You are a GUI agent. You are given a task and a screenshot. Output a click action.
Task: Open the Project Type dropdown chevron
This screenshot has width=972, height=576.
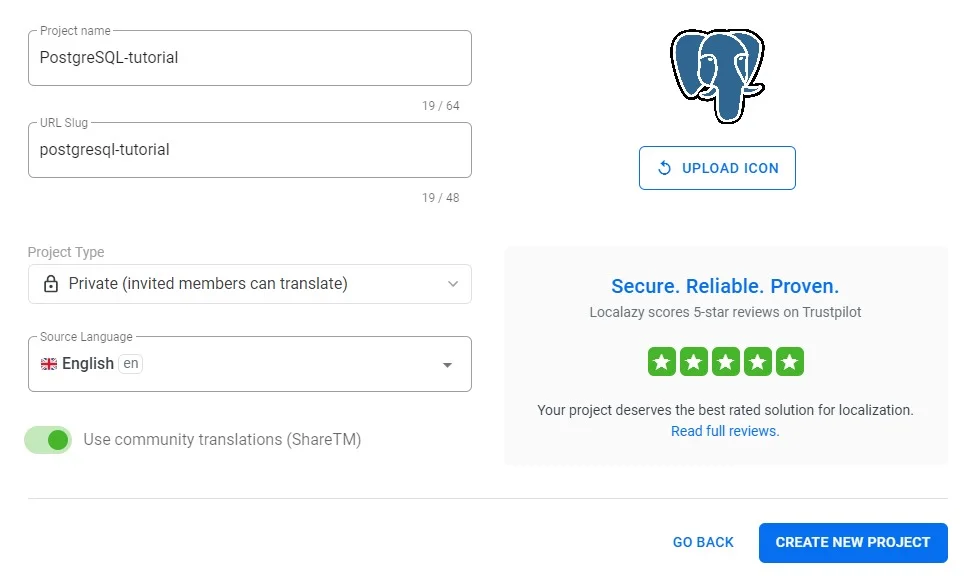coord(453,284)
